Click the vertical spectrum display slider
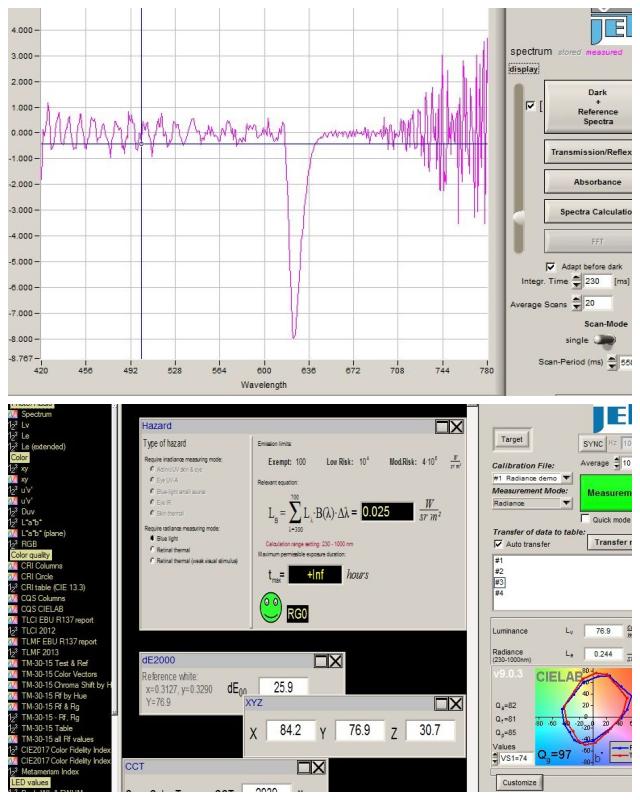 click(x=518, y=217)
